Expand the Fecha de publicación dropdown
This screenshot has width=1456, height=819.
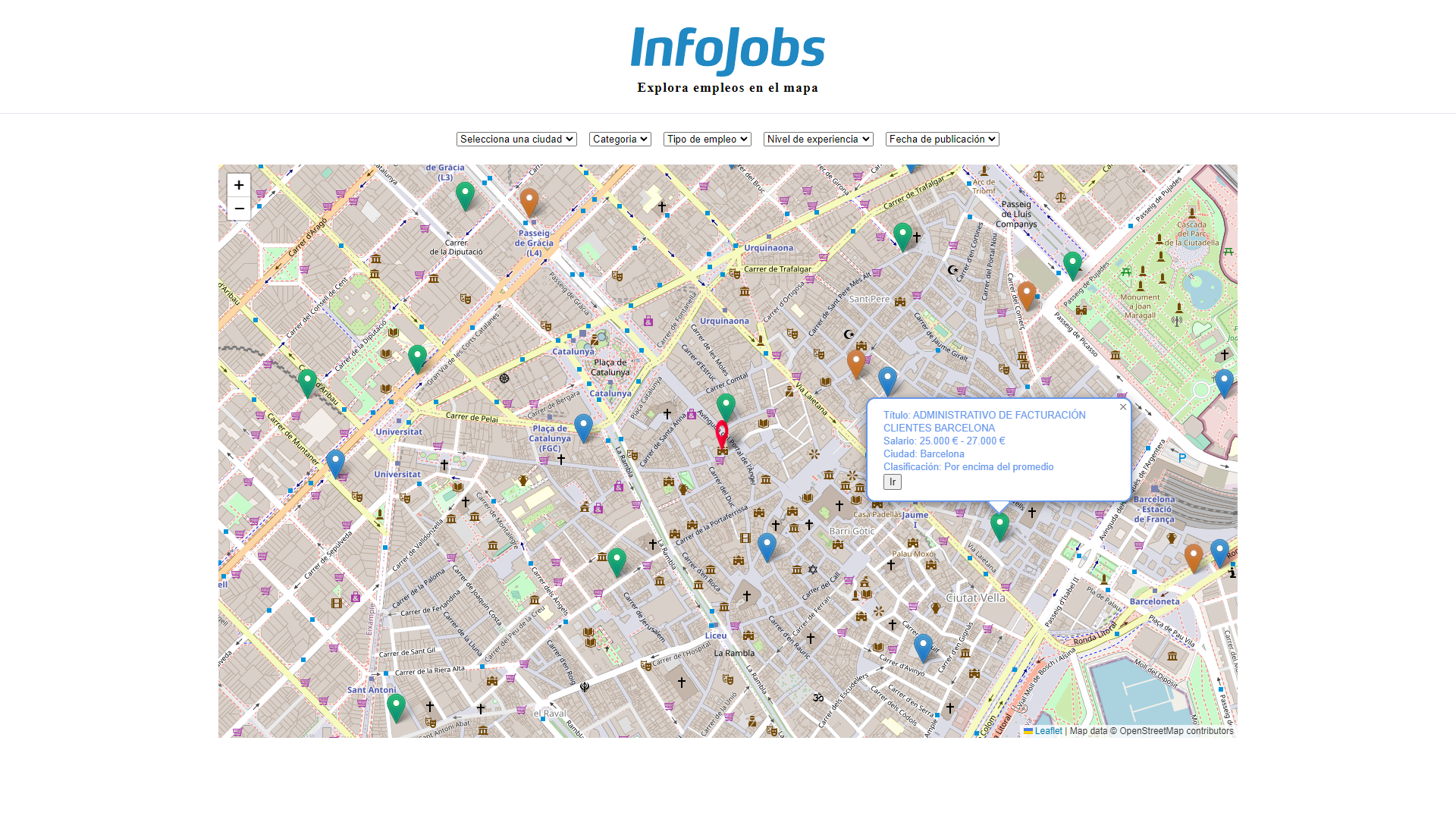(942, 139)
